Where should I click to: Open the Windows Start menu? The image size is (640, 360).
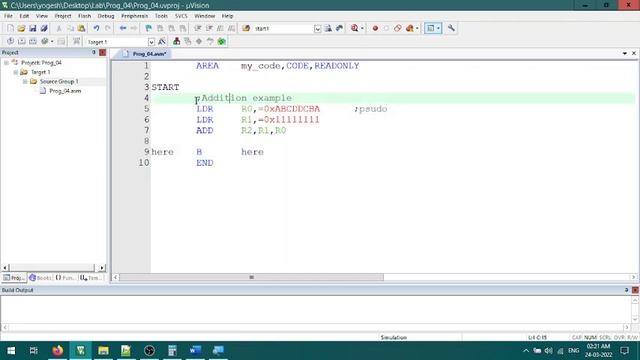[11, 351]
